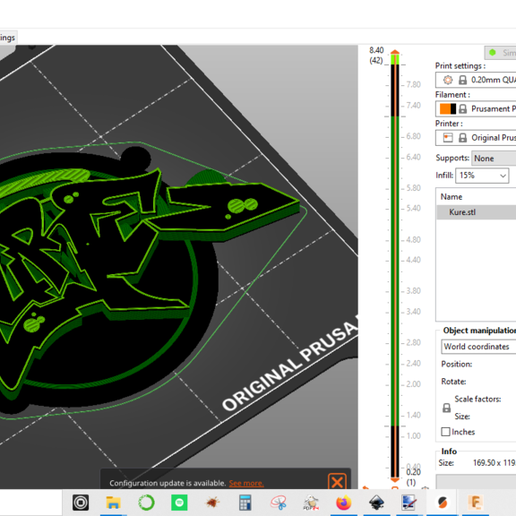
Task: Select the Simple mode button with green dot
Action: coord(500,53)
